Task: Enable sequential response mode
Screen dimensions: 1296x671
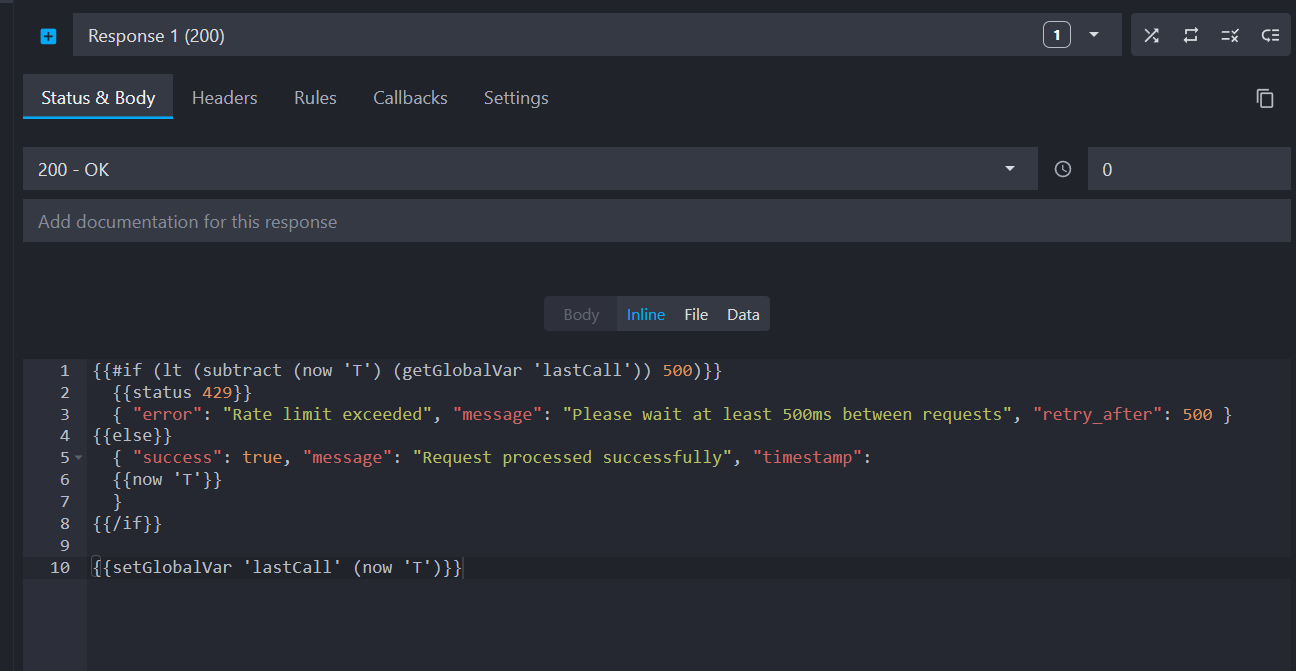Action: tap(1190, 35)
